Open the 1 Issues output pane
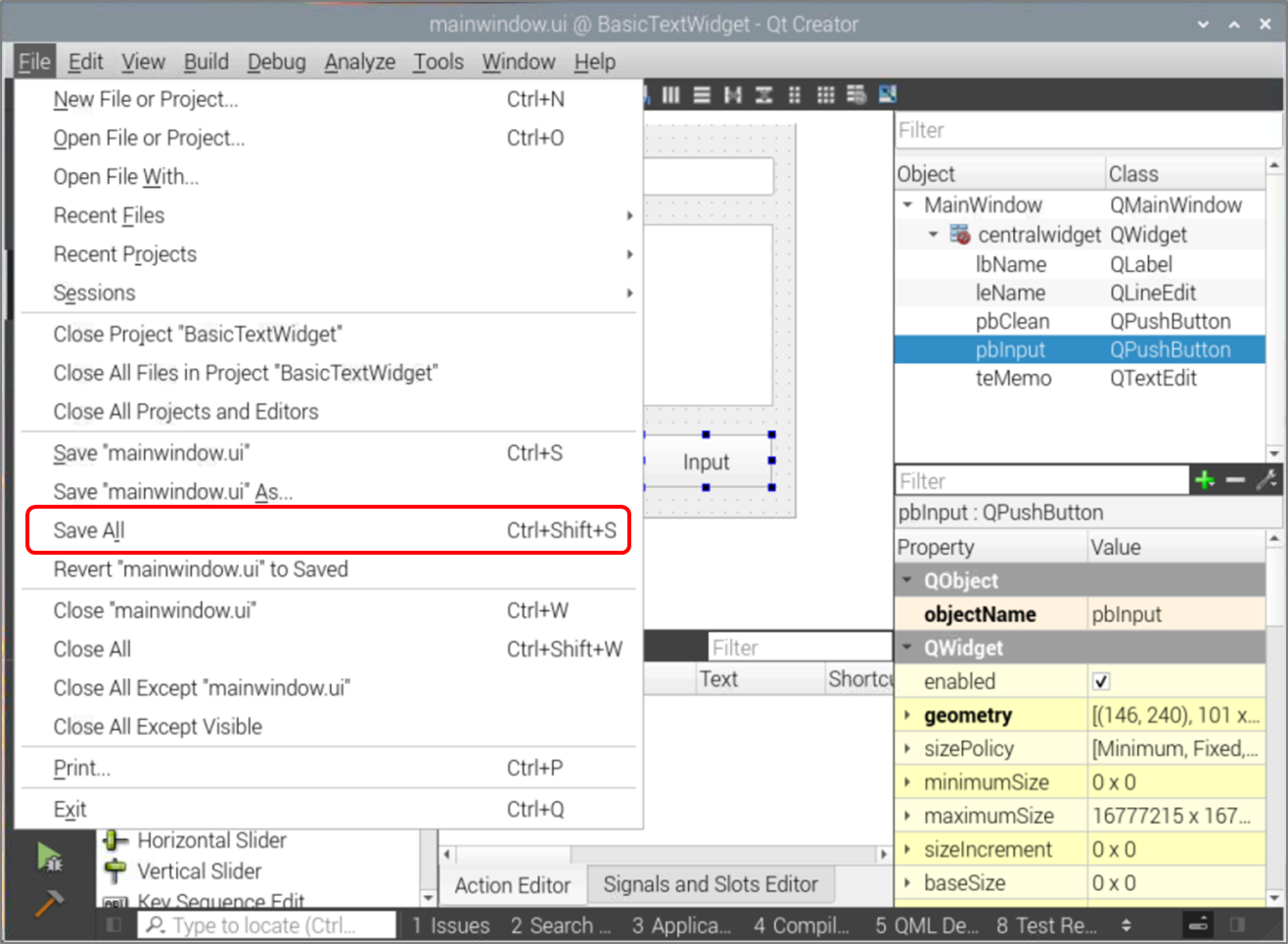The width and height of the screenshot is (1288, 944). (450, 925)
